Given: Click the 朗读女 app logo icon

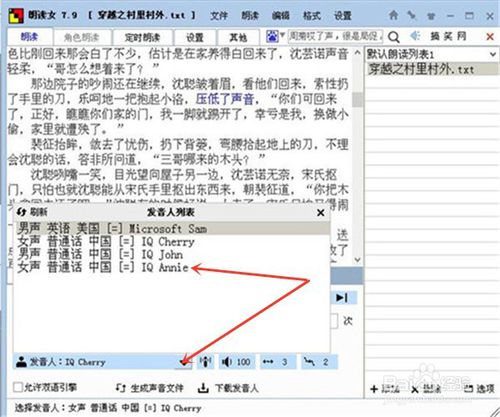Looking at the screenshot, I should coord(16,15).
